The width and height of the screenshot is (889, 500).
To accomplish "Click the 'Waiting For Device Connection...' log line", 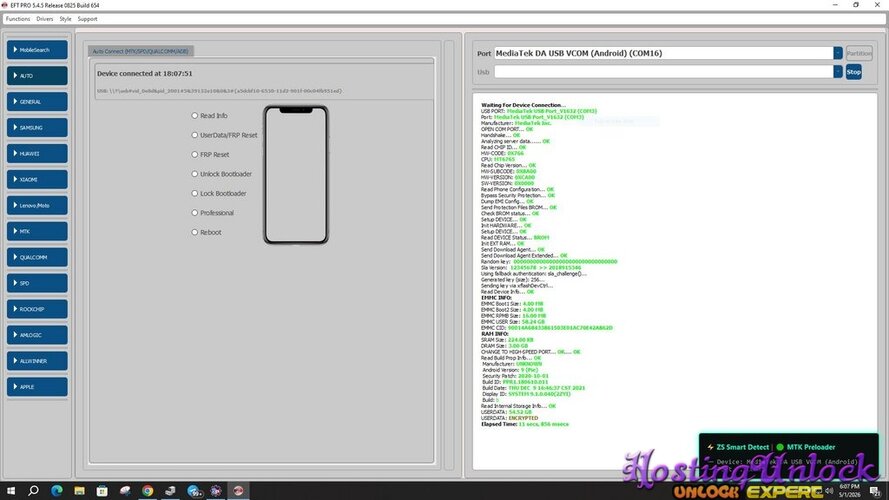I will pyautogui.click(x=523, y=105).
